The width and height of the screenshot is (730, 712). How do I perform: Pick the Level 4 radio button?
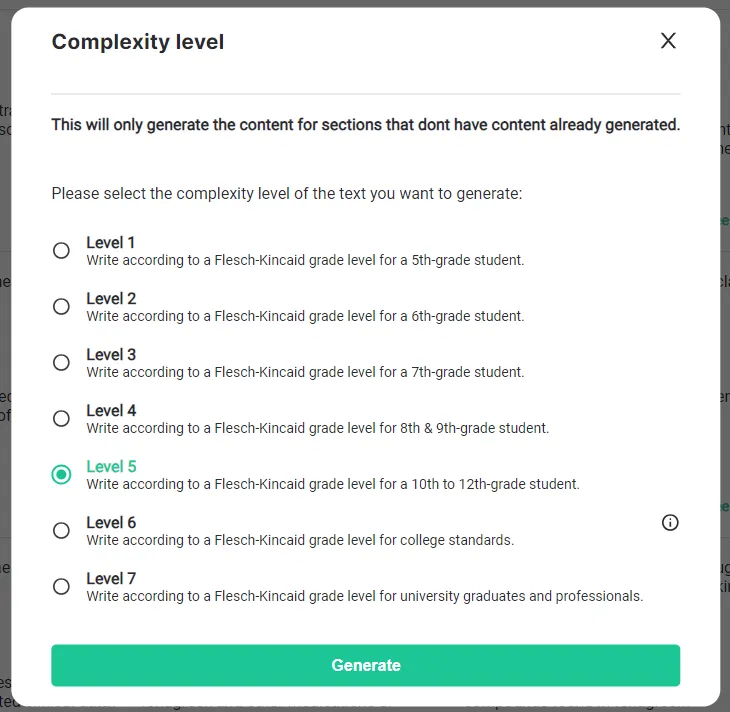click(61, 418)
